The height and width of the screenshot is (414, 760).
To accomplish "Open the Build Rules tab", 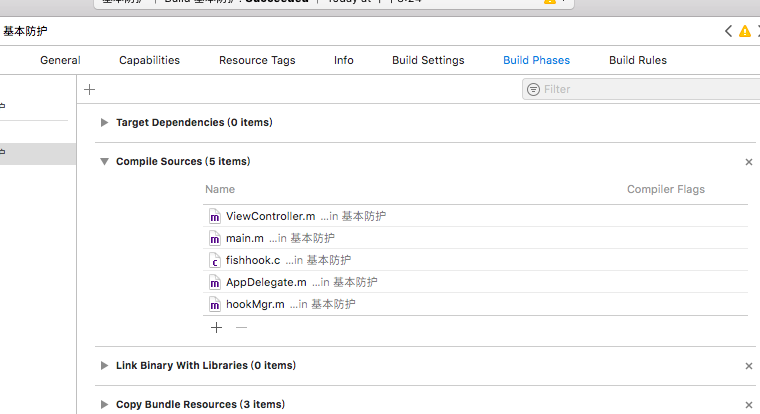I will (637, 60).
